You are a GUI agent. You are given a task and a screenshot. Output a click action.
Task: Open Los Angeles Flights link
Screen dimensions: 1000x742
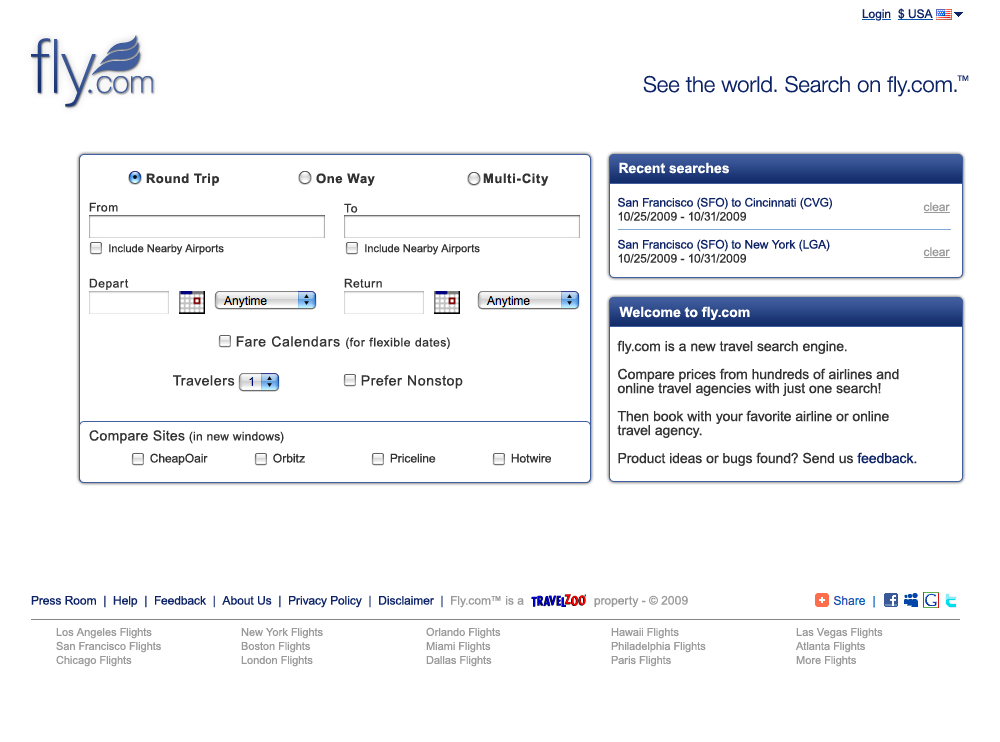[104, 632]
